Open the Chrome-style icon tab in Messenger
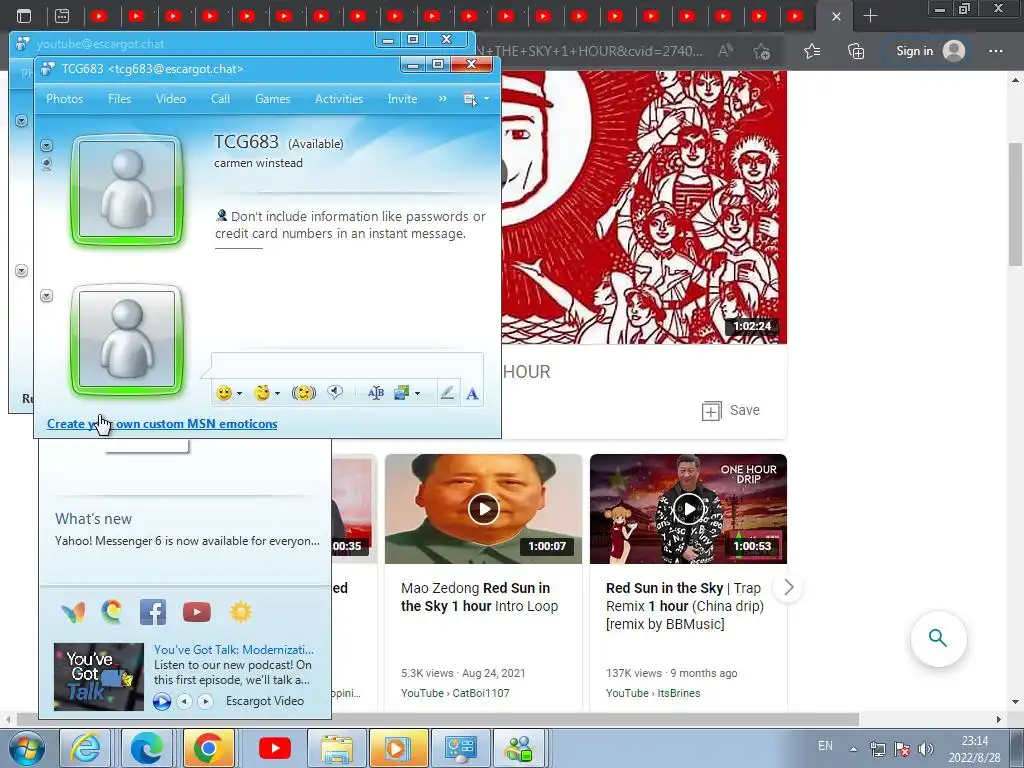This screenshot has width=1024, height=768. [x=112, y=611]
